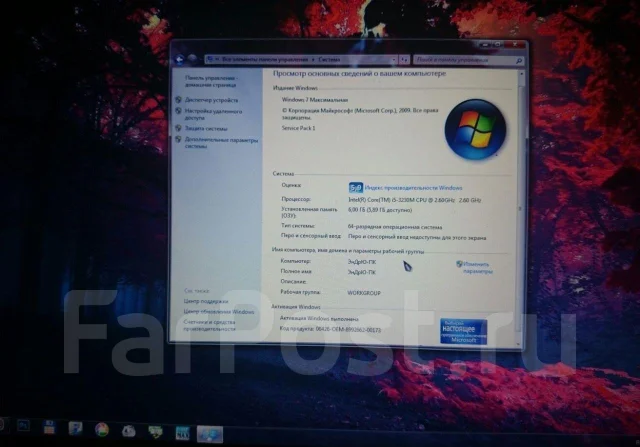The height and width of the screenshot is (447, 640).
Task: Click '64-разрядная операционная система' text
Action: pos(395,227)
